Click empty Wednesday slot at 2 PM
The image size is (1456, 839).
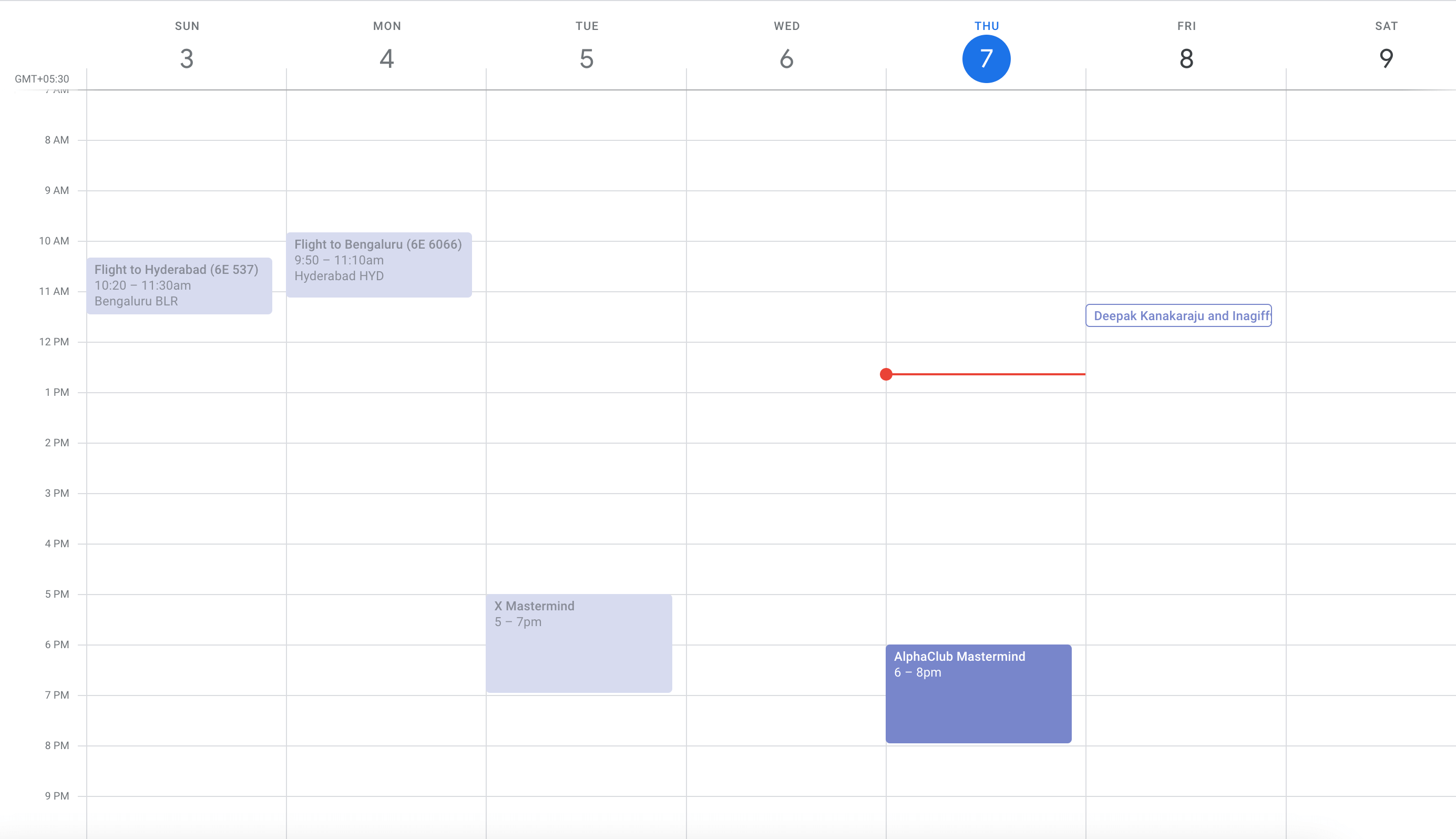click(786, 468)
